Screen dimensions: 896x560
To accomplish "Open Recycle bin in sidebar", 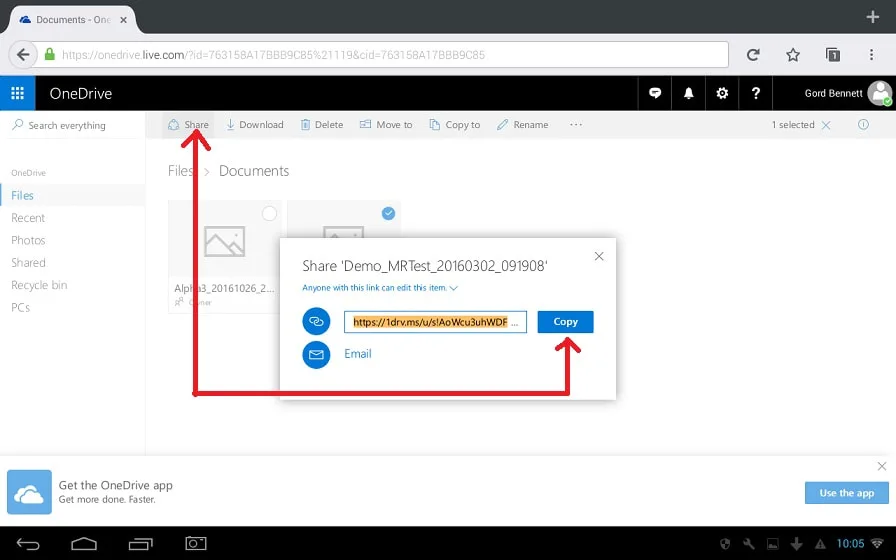I will 39,285.
